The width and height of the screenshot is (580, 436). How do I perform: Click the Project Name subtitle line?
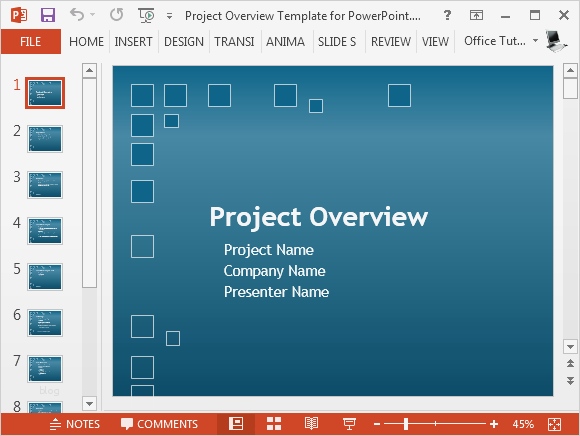click(269, 250)
